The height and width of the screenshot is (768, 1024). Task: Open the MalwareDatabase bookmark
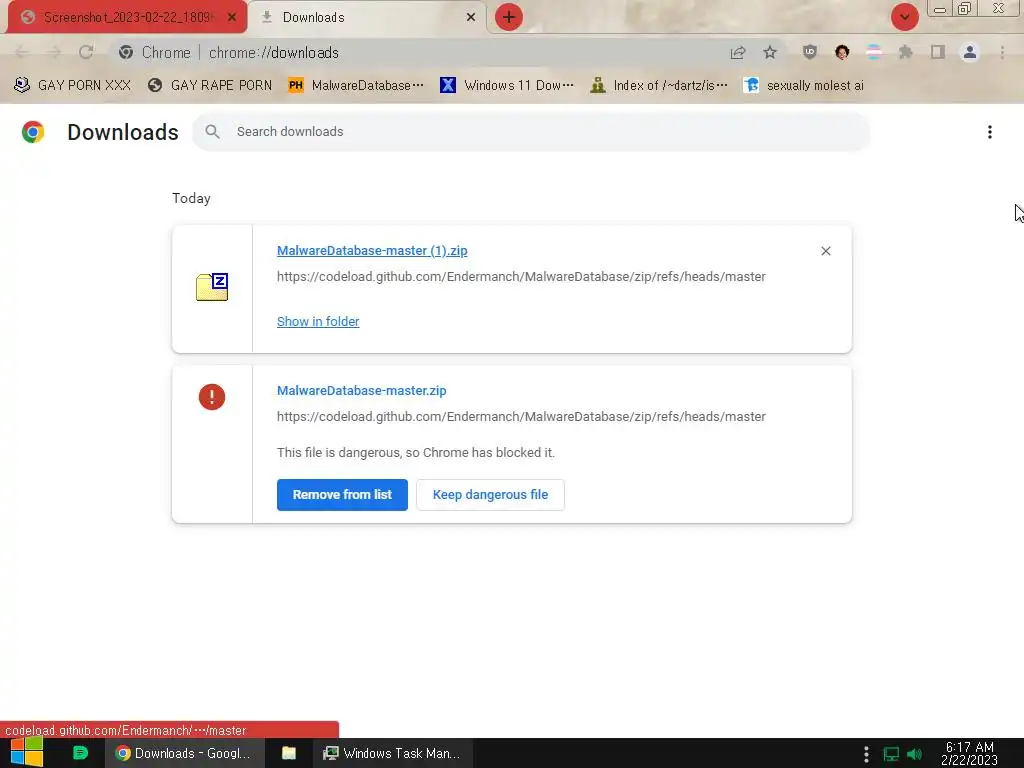[356, 86]
